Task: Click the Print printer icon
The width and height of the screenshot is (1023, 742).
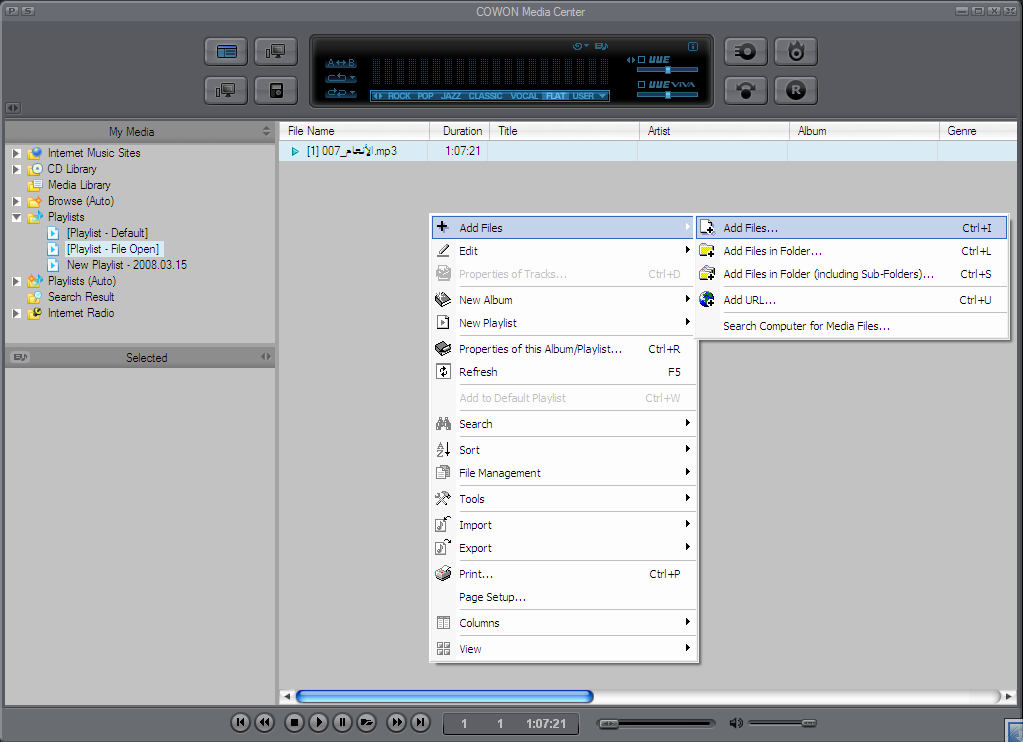Action: pyautogui.click(x=443, y=574)
